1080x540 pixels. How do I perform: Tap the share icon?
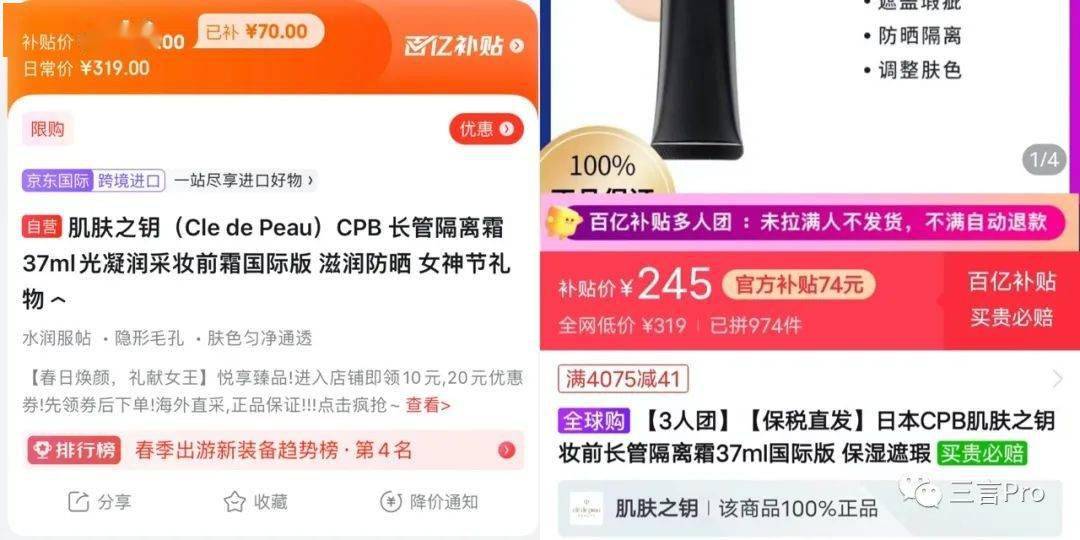[79, 502]
